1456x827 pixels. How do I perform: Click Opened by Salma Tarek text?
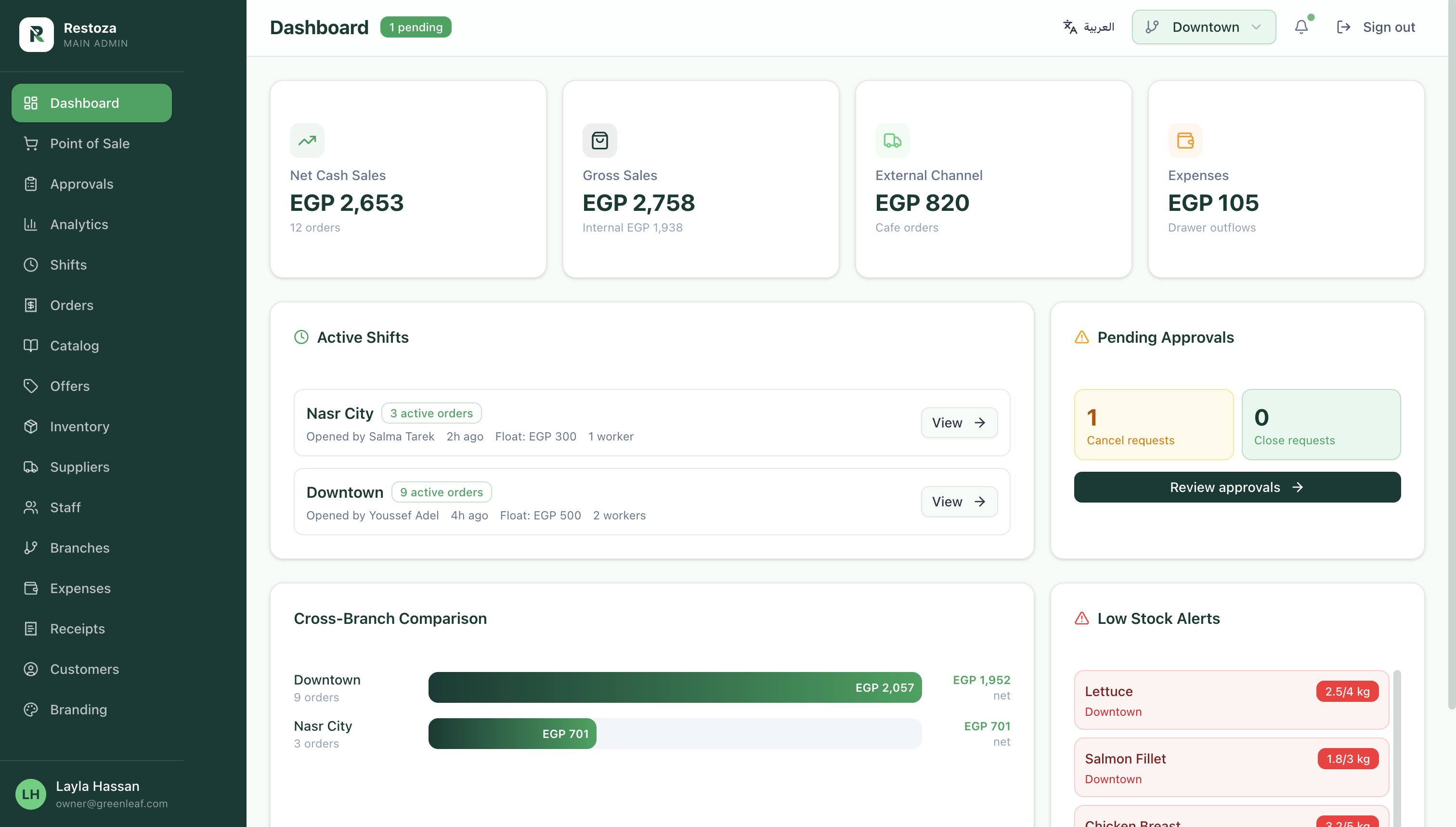pos(370,436)
